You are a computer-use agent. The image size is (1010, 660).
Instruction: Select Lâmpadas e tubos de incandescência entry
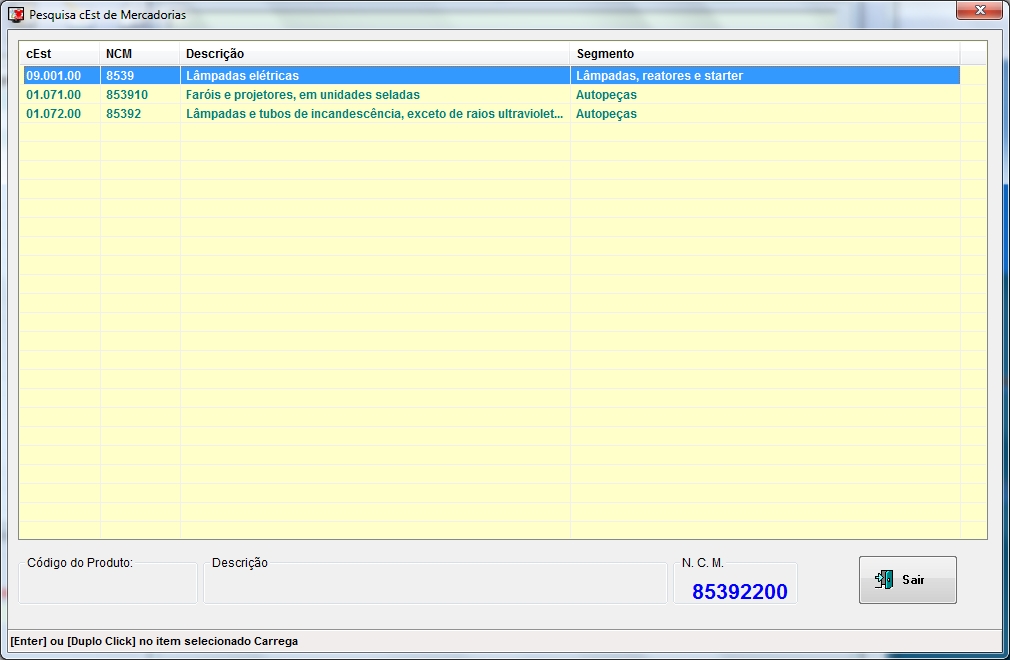coord(374,114)
